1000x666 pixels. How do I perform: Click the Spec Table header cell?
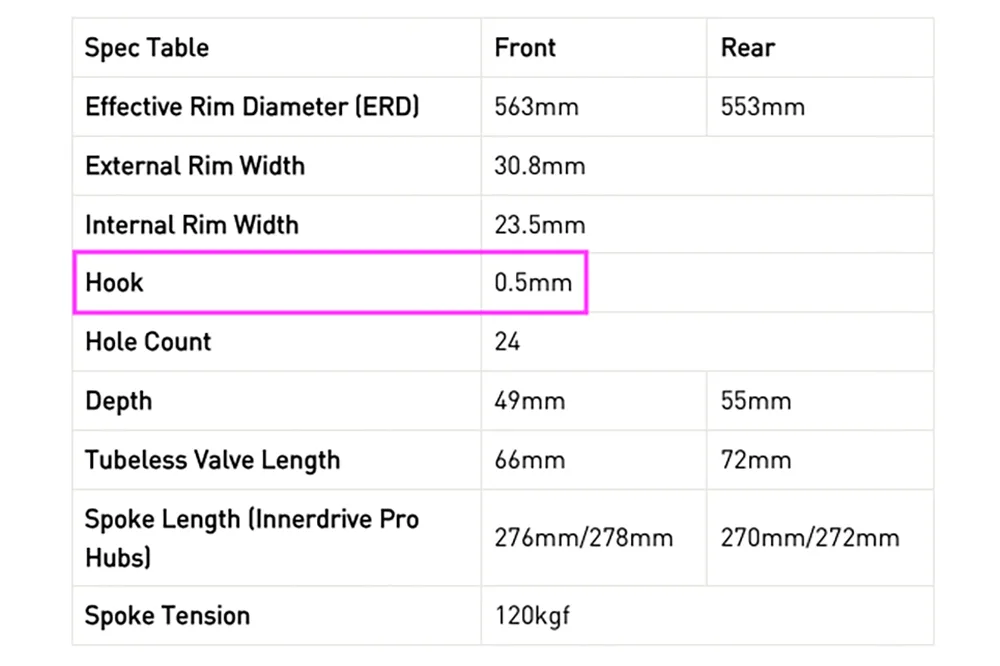(x=147, y=48)
